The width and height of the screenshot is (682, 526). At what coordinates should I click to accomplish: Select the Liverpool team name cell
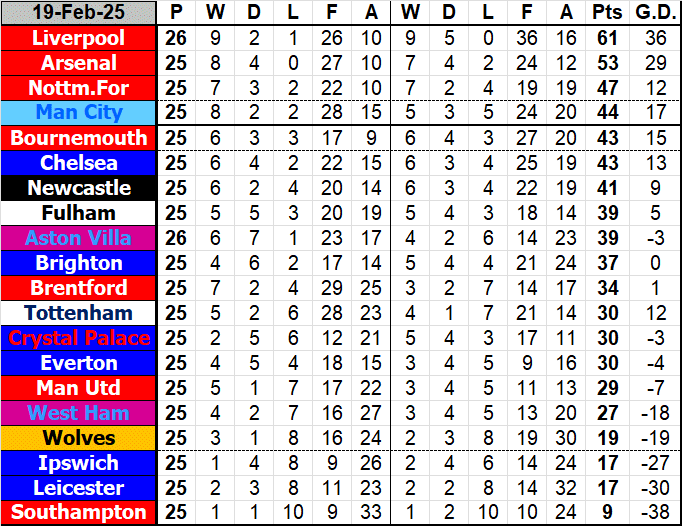[78, 38]
